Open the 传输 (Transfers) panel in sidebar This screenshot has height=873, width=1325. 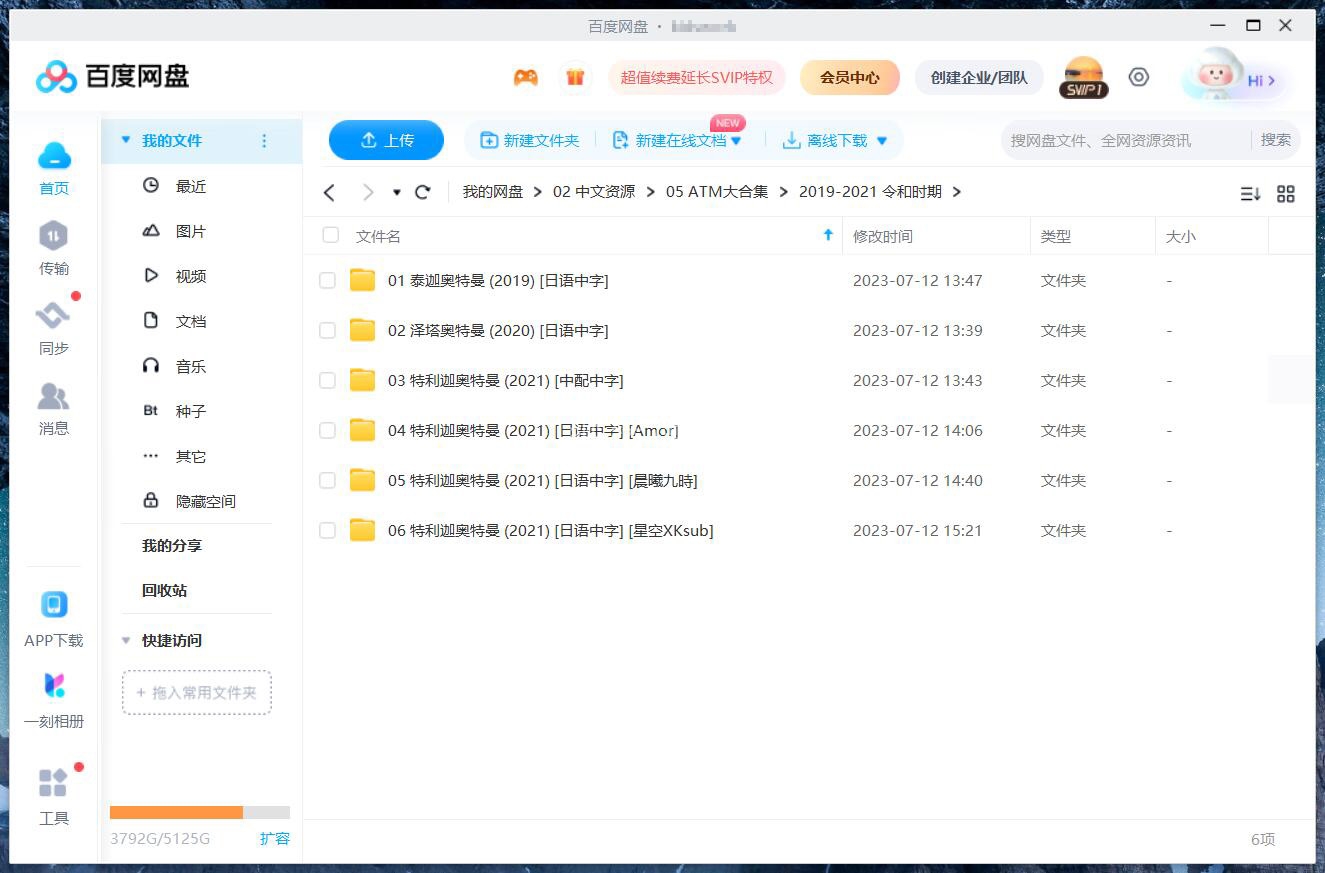(53, 248)
